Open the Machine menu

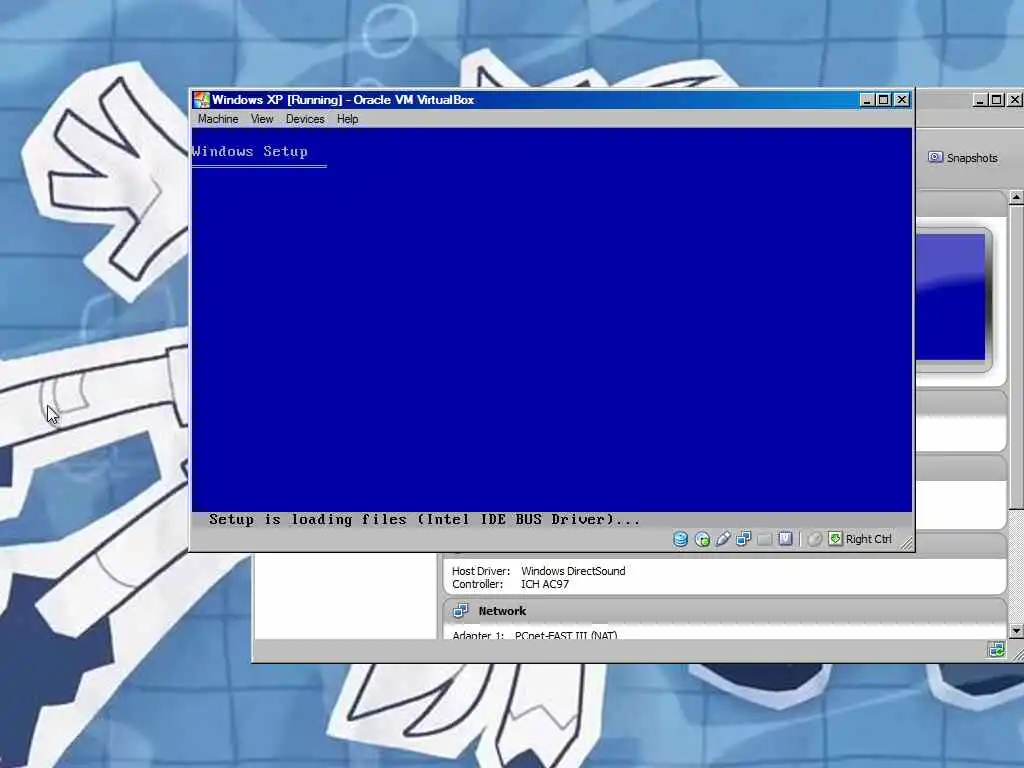218,119
